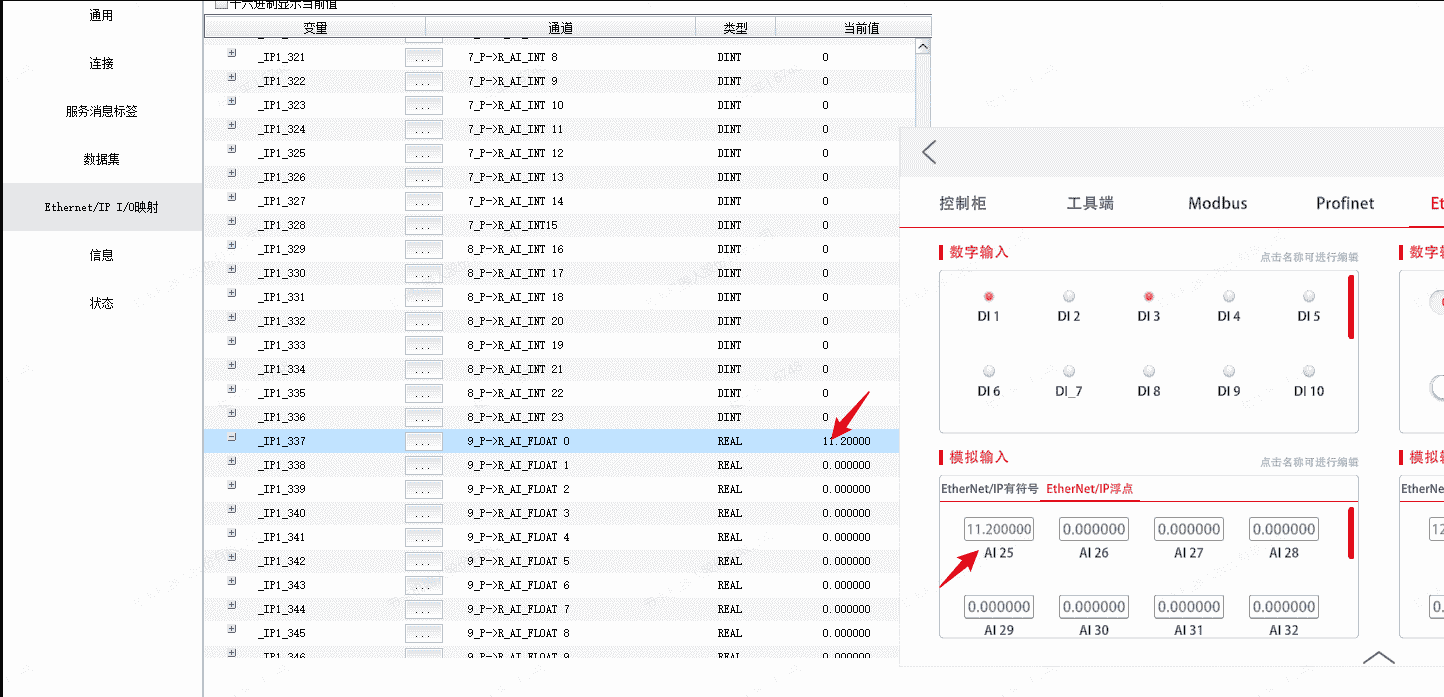Open the EtherNet/IP有符号 analog tab

click(989, 489)
